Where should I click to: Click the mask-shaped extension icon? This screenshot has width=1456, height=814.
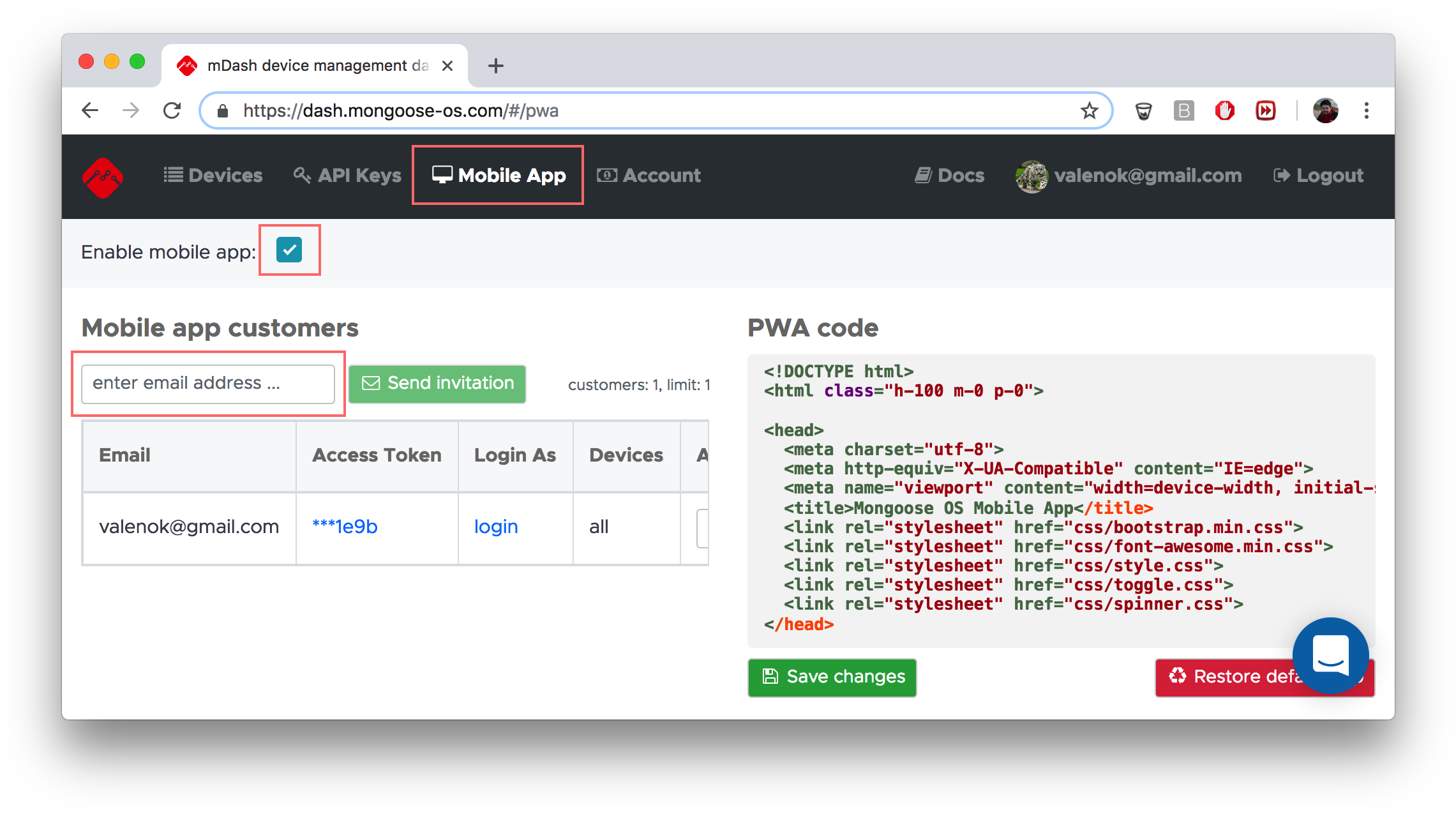(1143, 111)
